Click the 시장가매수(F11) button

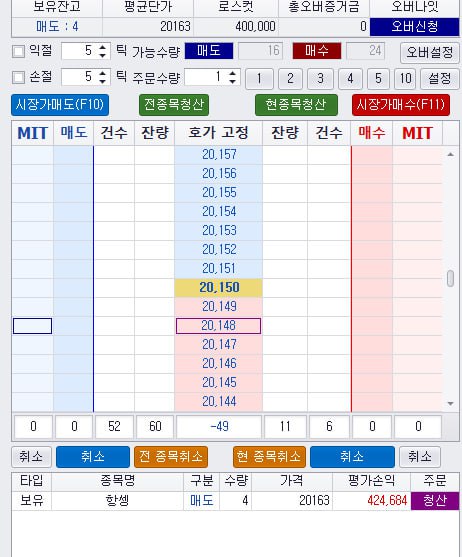401,105
